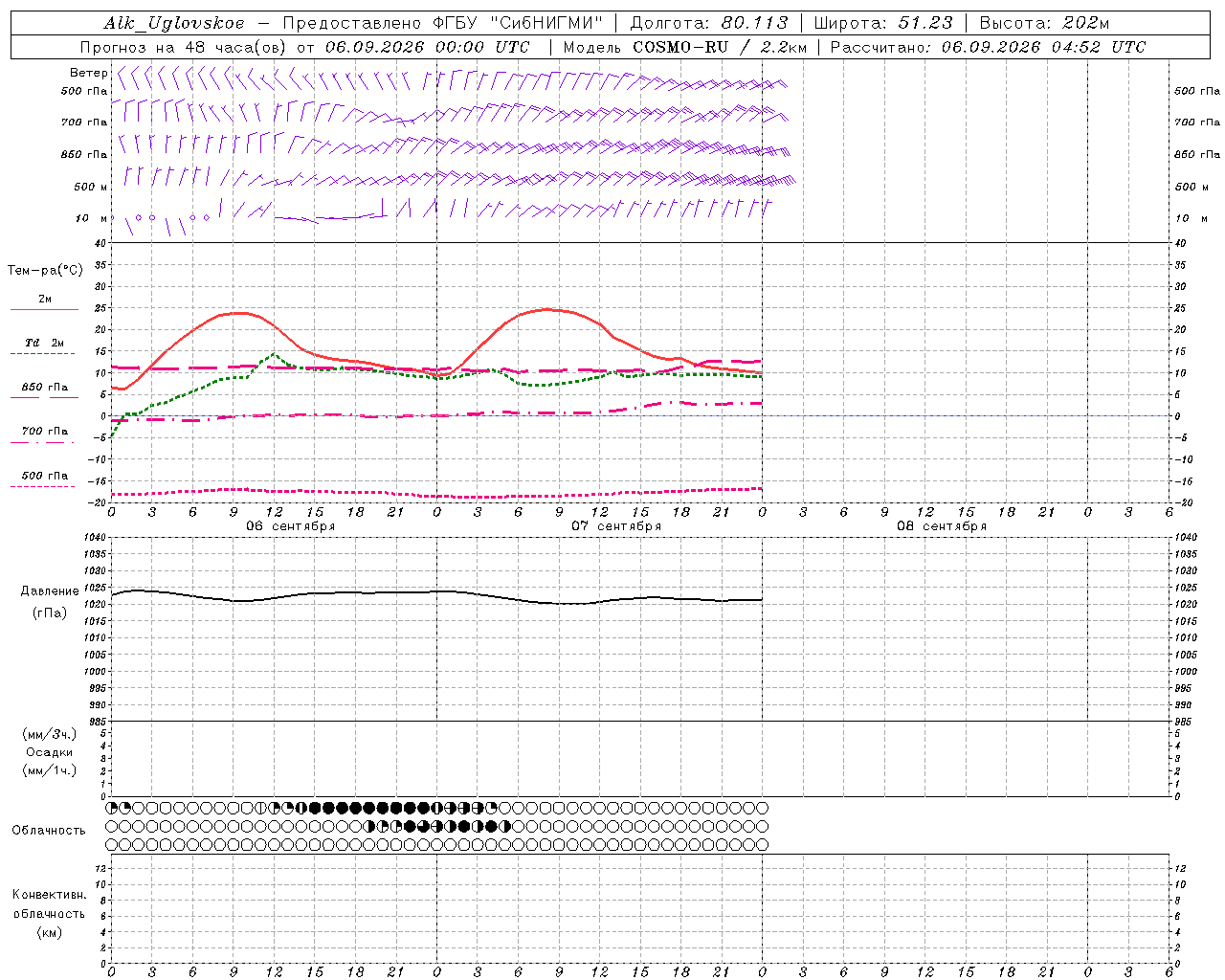Click the Ветер wind panel label
The width and height of the screenshot is (1225, 980).
pyautogui.click(x=89, y=73)
